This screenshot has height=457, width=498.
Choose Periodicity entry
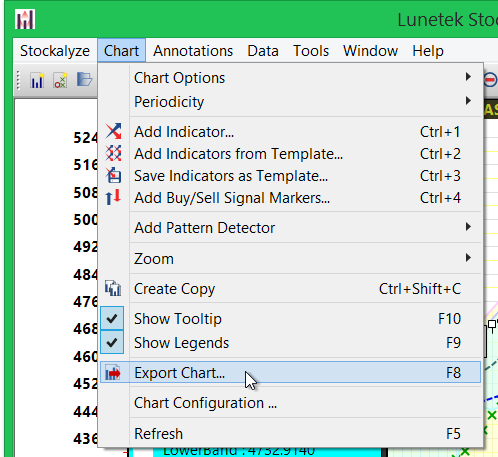pos(290,101)
